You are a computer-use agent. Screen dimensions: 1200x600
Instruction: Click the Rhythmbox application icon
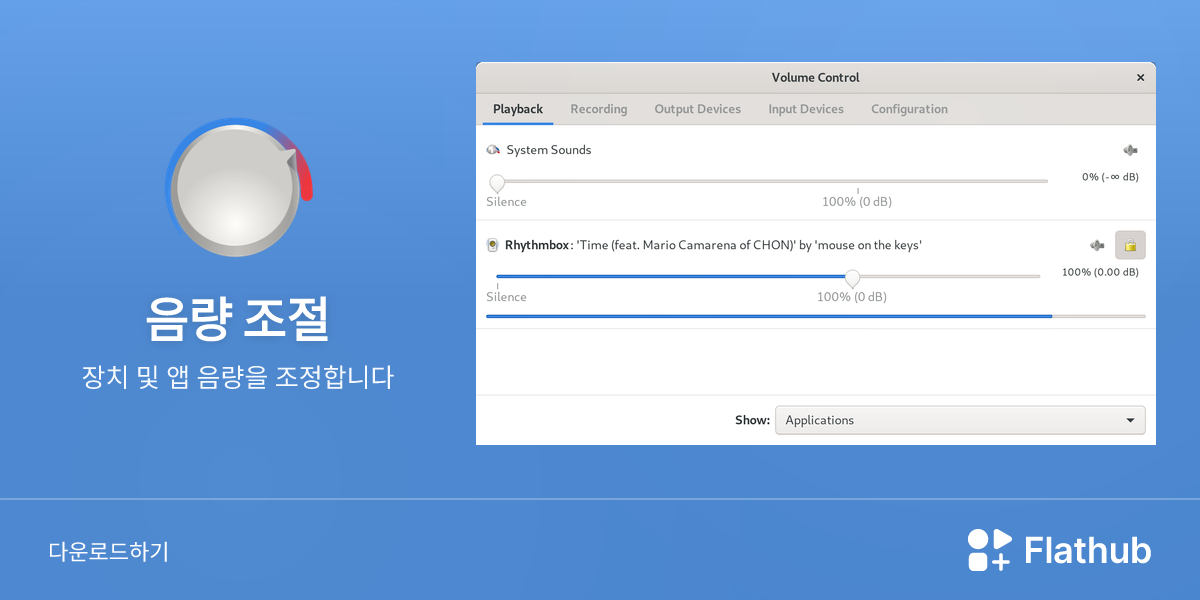[493, 245]
